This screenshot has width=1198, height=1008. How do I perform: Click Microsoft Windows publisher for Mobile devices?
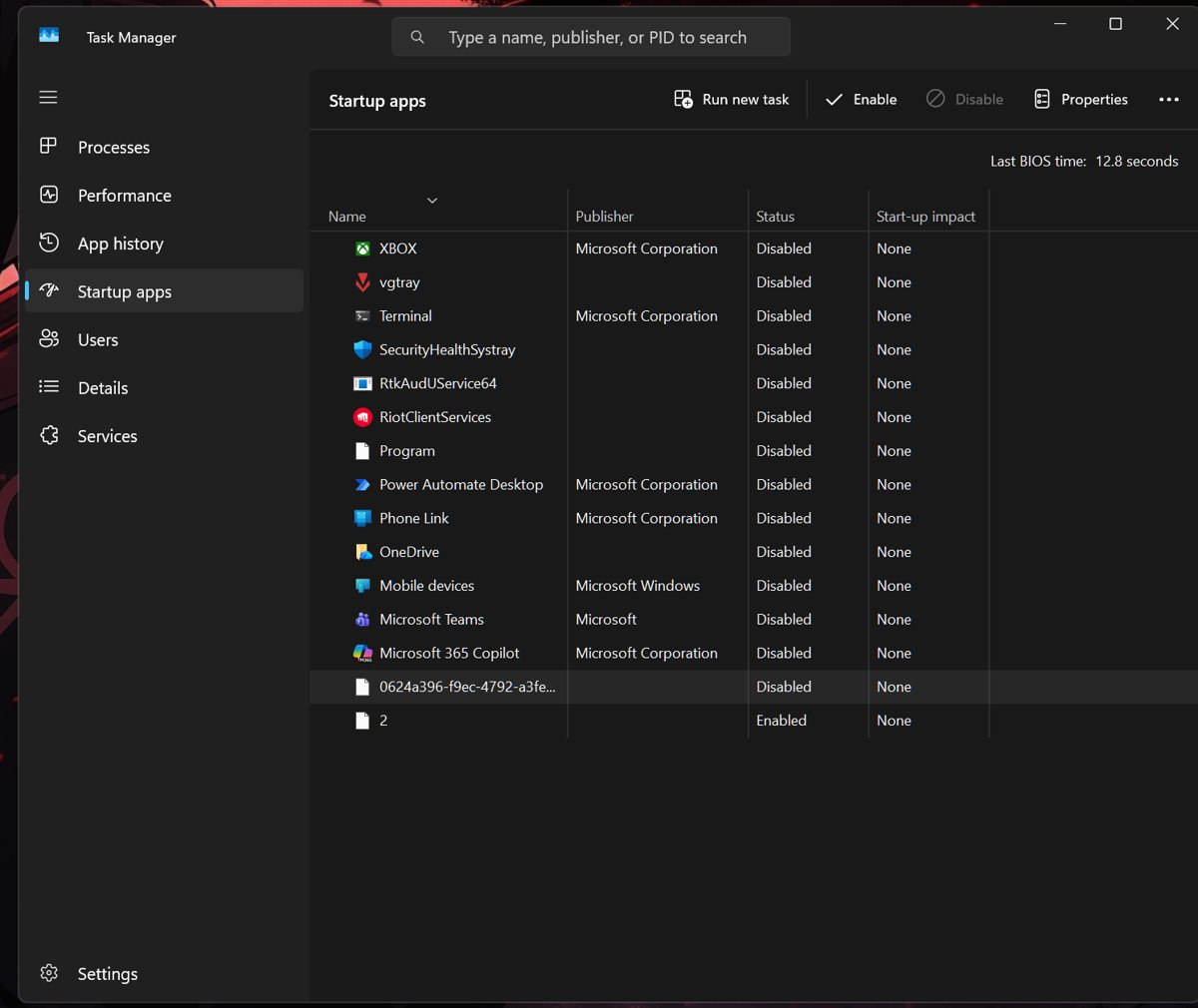click(x=637, y=586)
